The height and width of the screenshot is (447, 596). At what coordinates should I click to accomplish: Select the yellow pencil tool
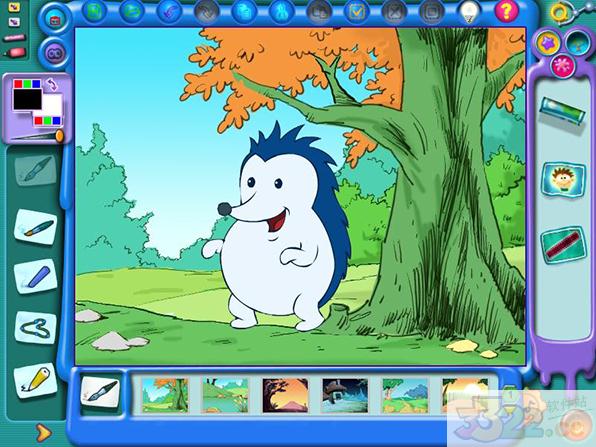[36, 380]
